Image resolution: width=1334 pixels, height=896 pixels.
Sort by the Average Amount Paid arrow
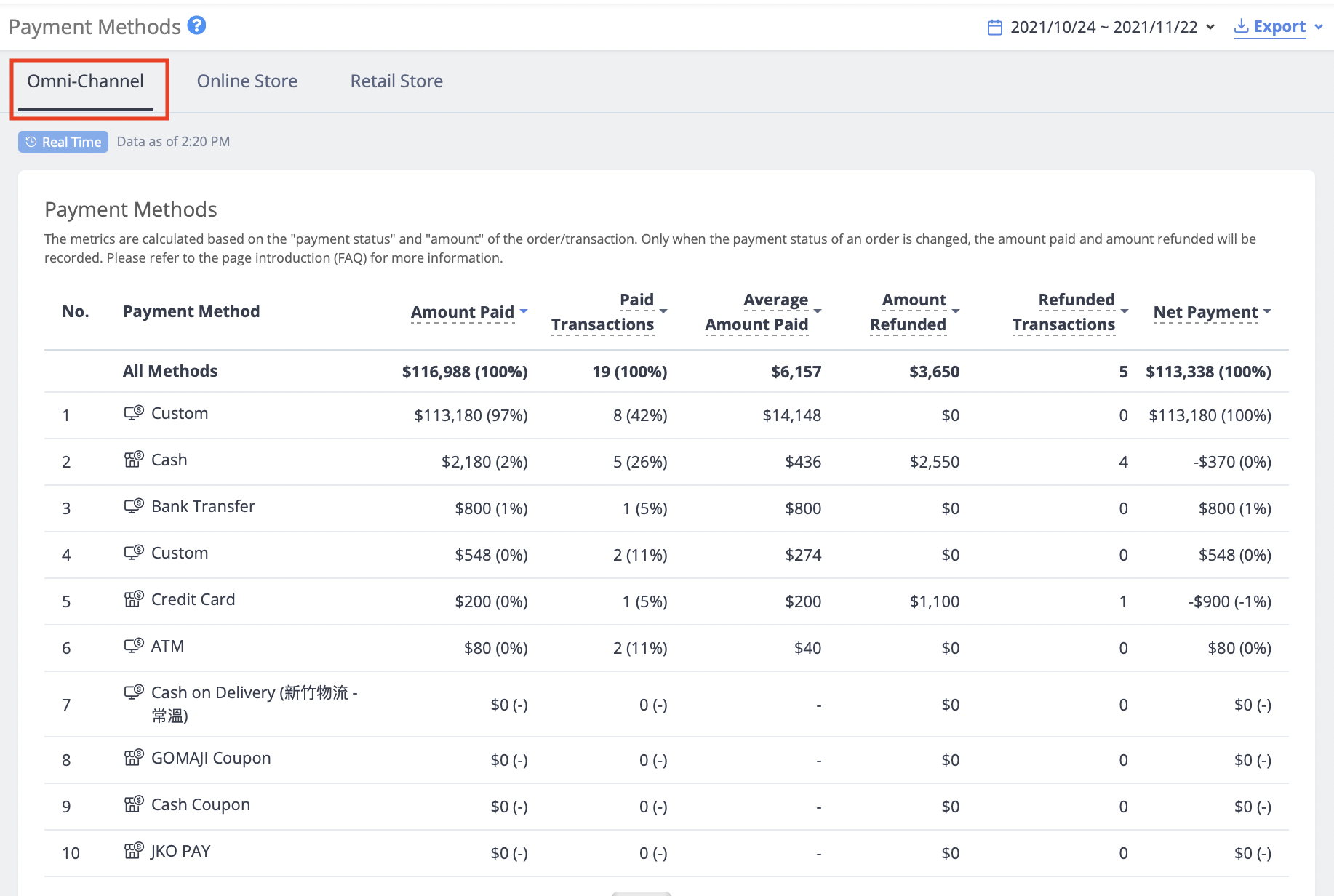pos(818,311)
